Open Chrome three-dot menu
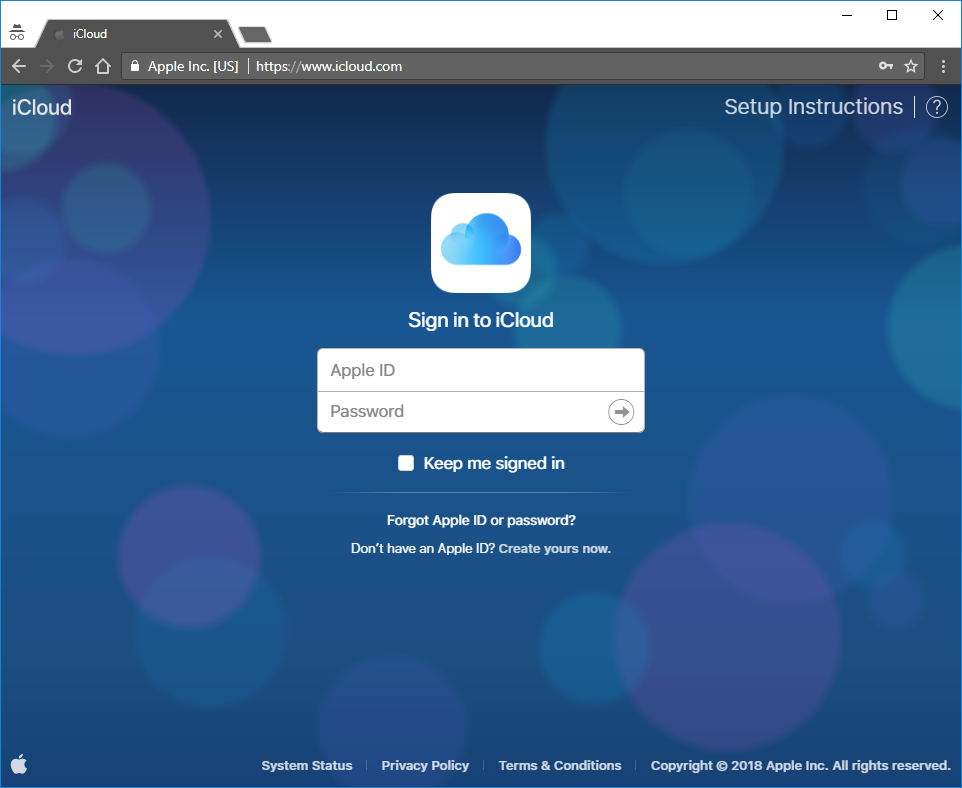The height and width of the screenshot is (788, 962). (942, 66)
